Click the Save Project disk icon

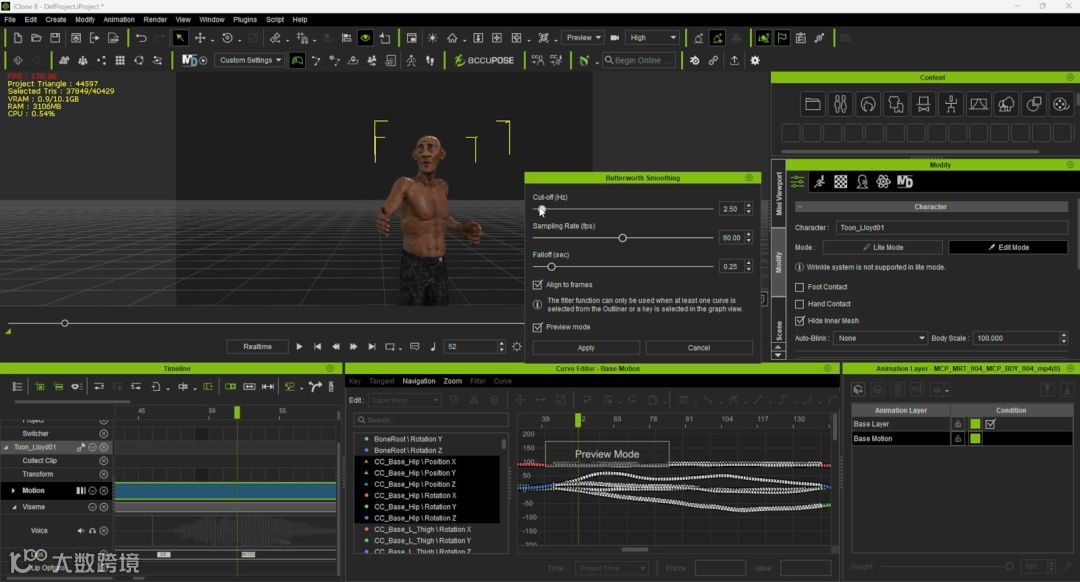coord(55,38)
